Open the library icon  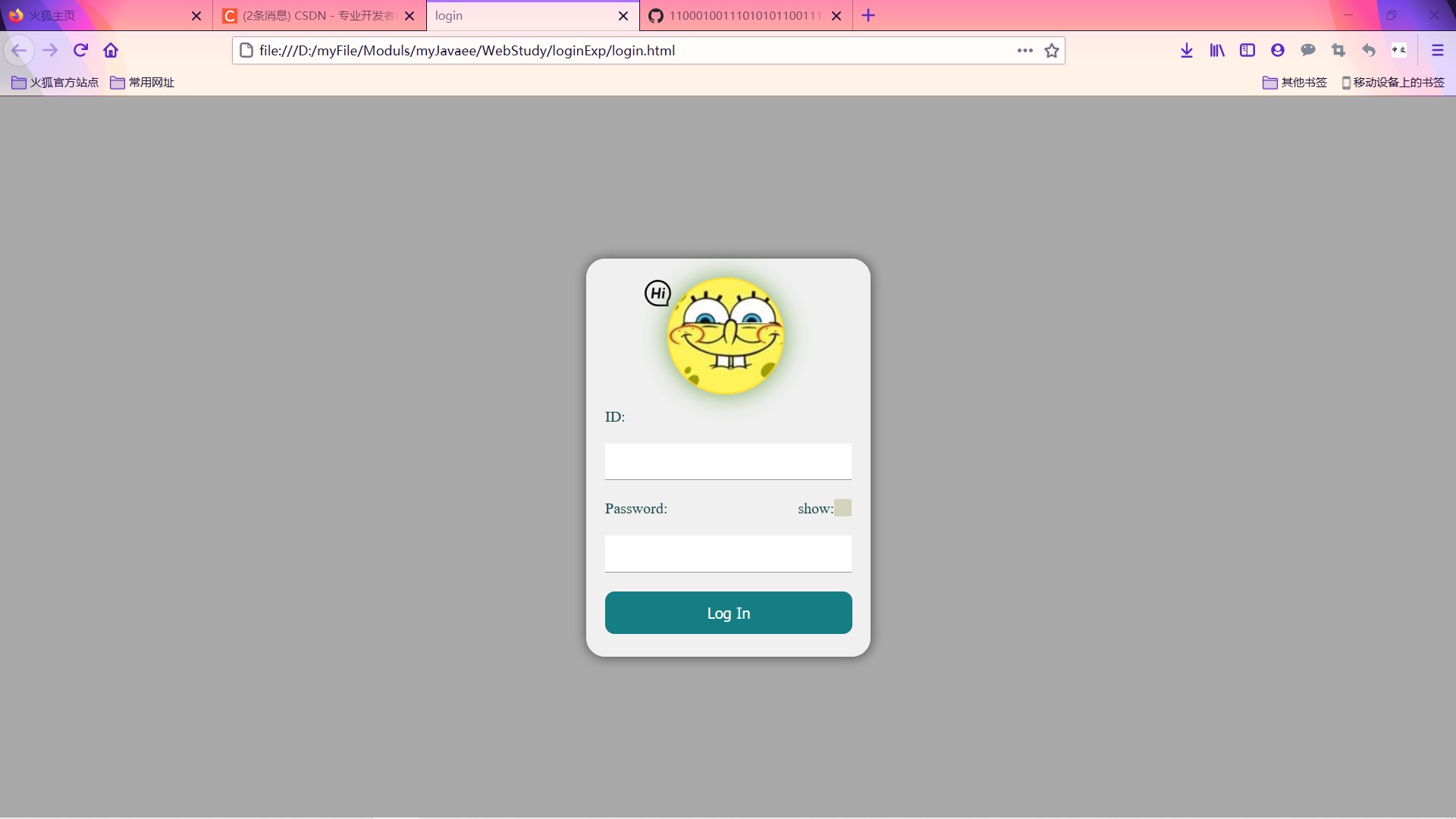coord(1217,51)
